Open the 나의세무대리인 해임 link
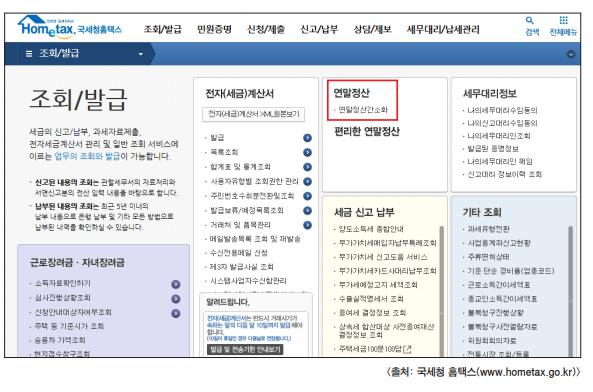Screen dimensions: 593x392 (x=500, y=162)
